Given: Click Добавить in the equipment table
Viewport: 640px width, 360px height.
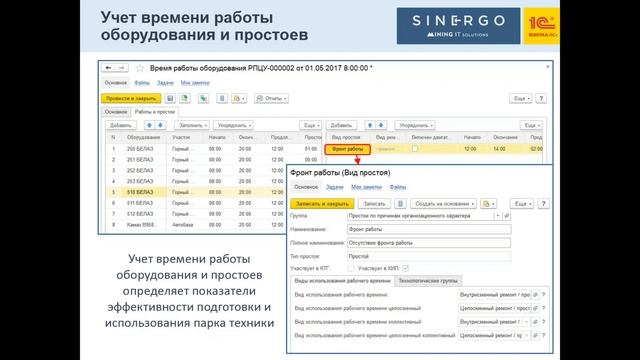Looking at the screenshot, I should pyautogui.click(x=121, y=125).
